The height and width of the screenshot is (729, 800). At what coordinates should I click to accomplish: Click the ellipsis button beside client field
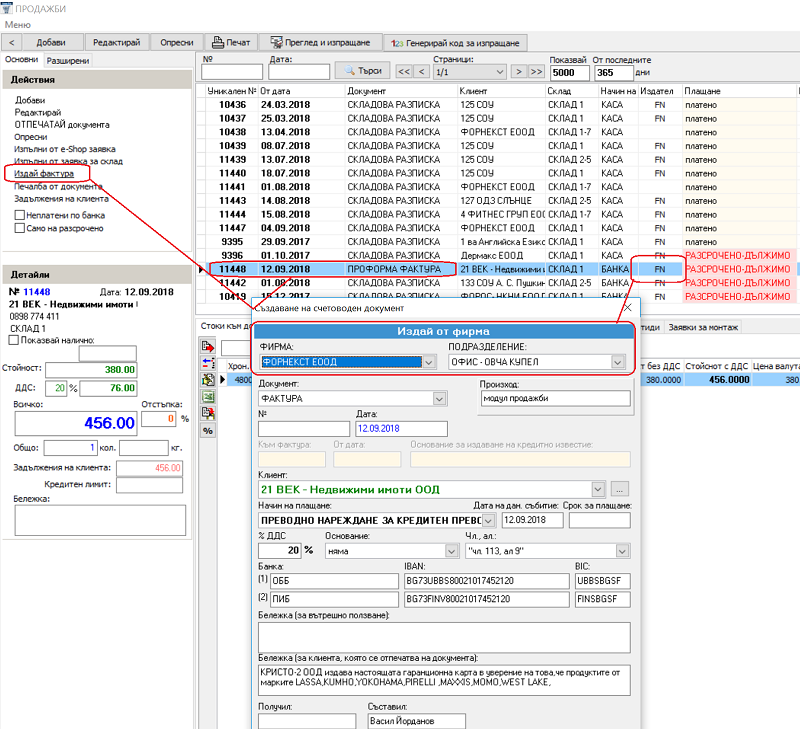coord(619,489)
